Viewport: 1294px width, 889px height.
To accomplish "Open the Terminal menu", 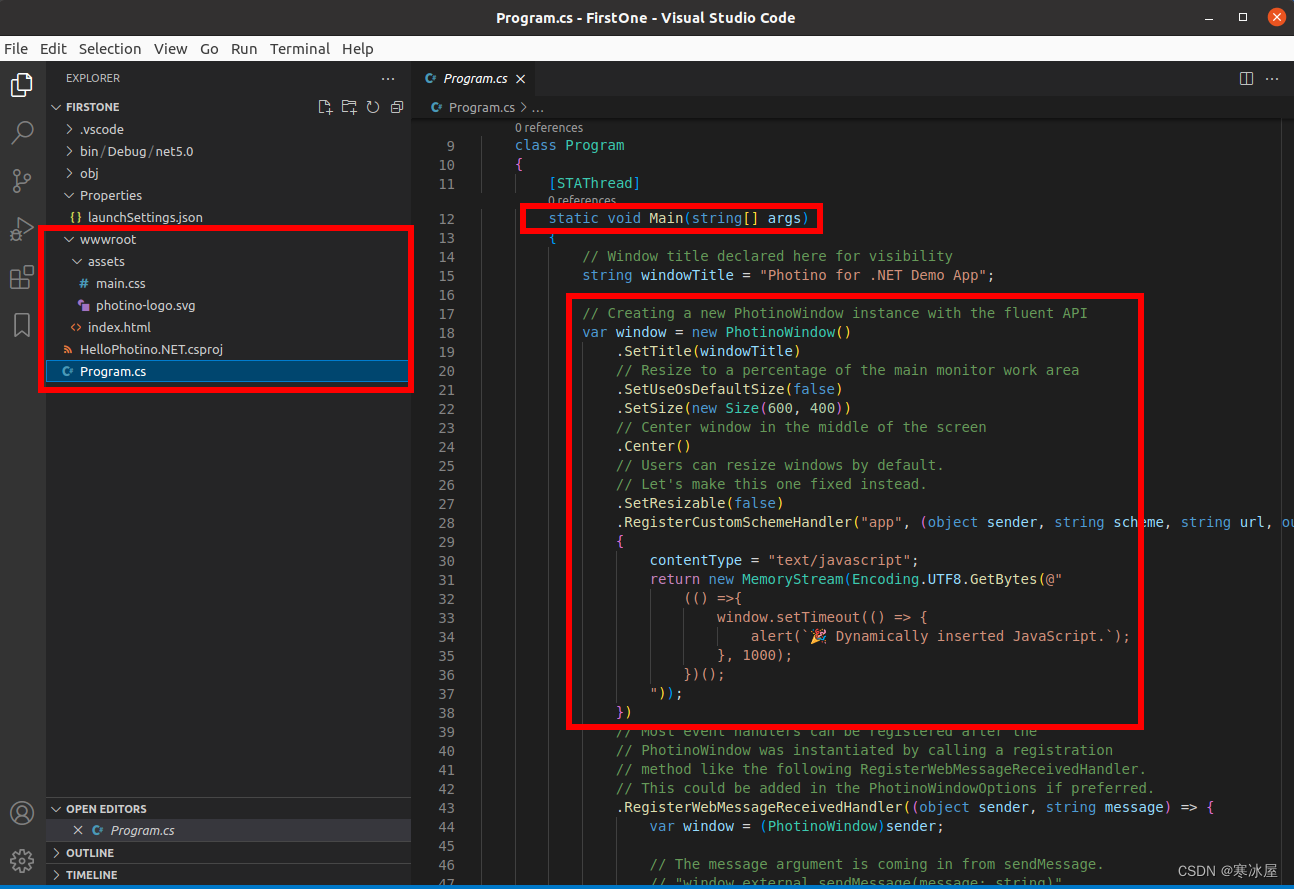I will [300, 48].
